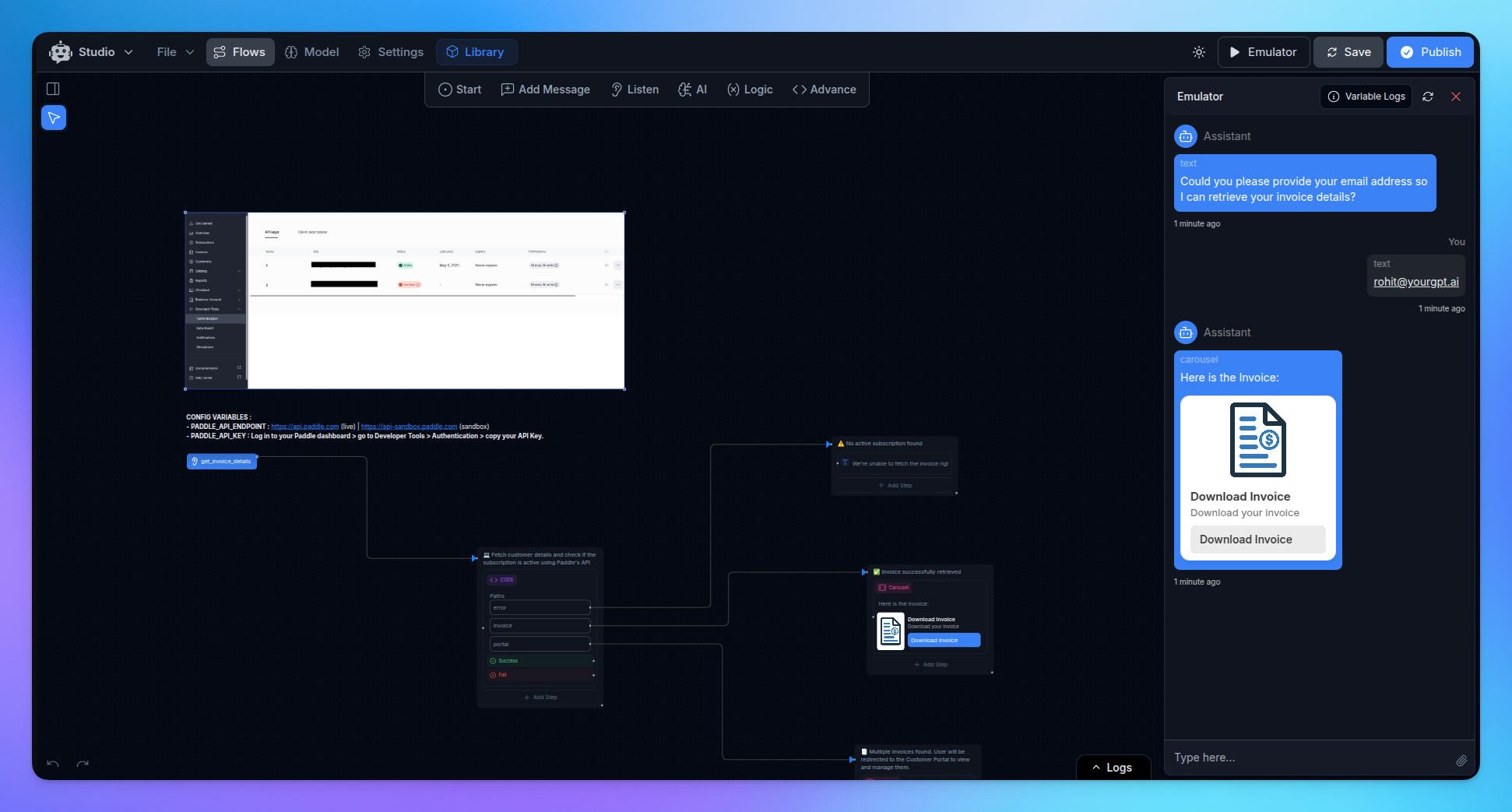Open the Advance tool
The height and width of the screenshot is (812, 1512).
tap(824, 89)
